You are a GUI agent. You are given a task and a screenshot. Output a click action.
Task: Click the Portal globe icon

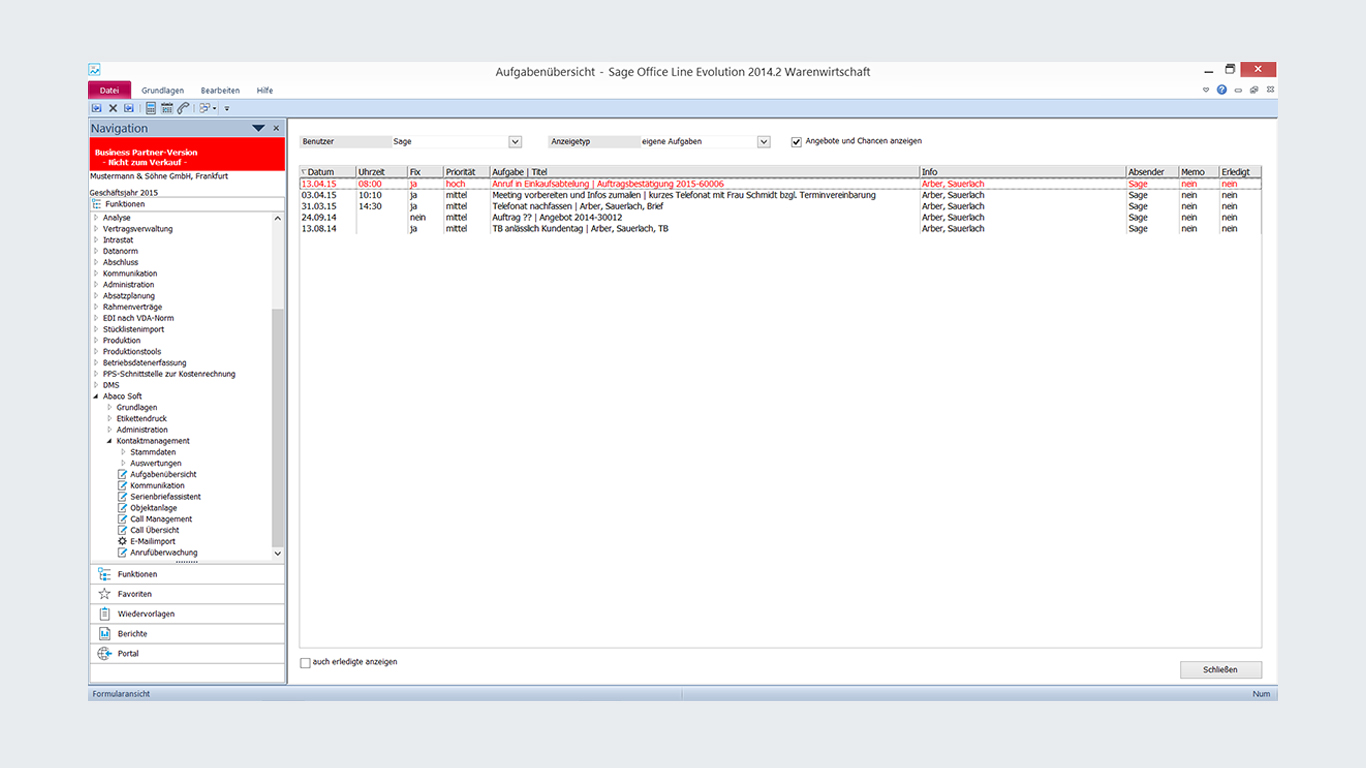point(104,653)
